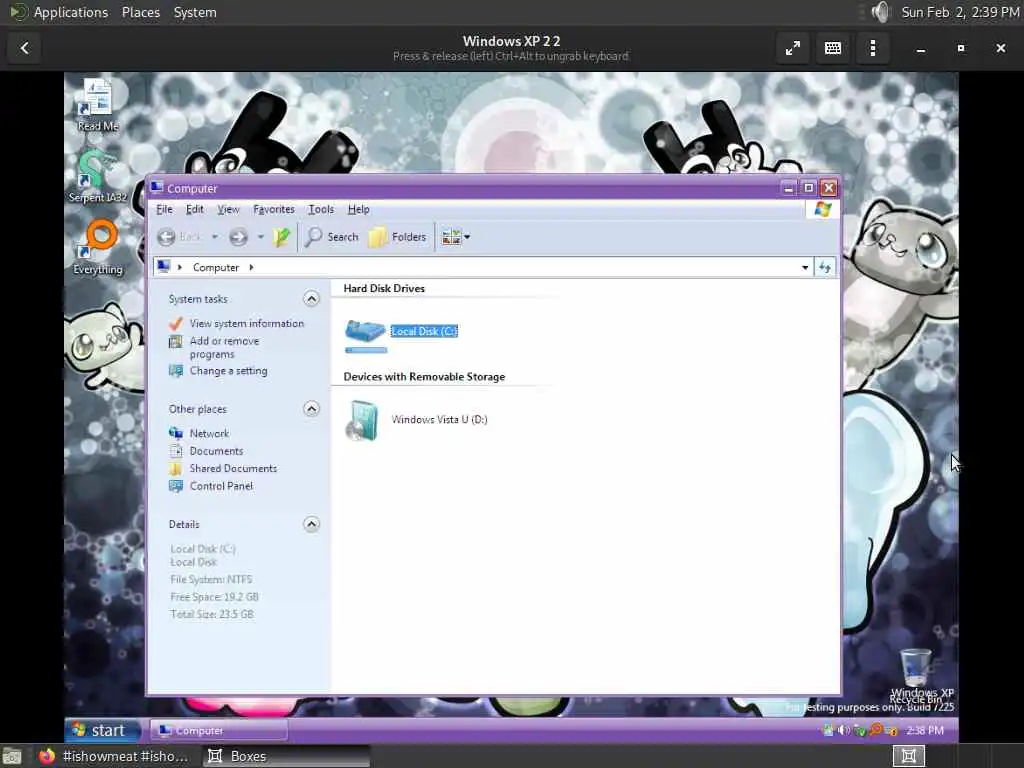
Task: Click the Computer window title icon
Action: (157, 188)
